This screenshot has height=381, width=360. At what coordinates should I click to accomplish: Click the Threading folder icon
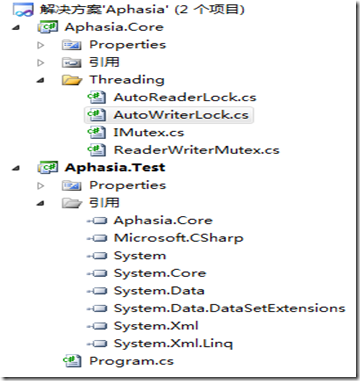point(72,80)
